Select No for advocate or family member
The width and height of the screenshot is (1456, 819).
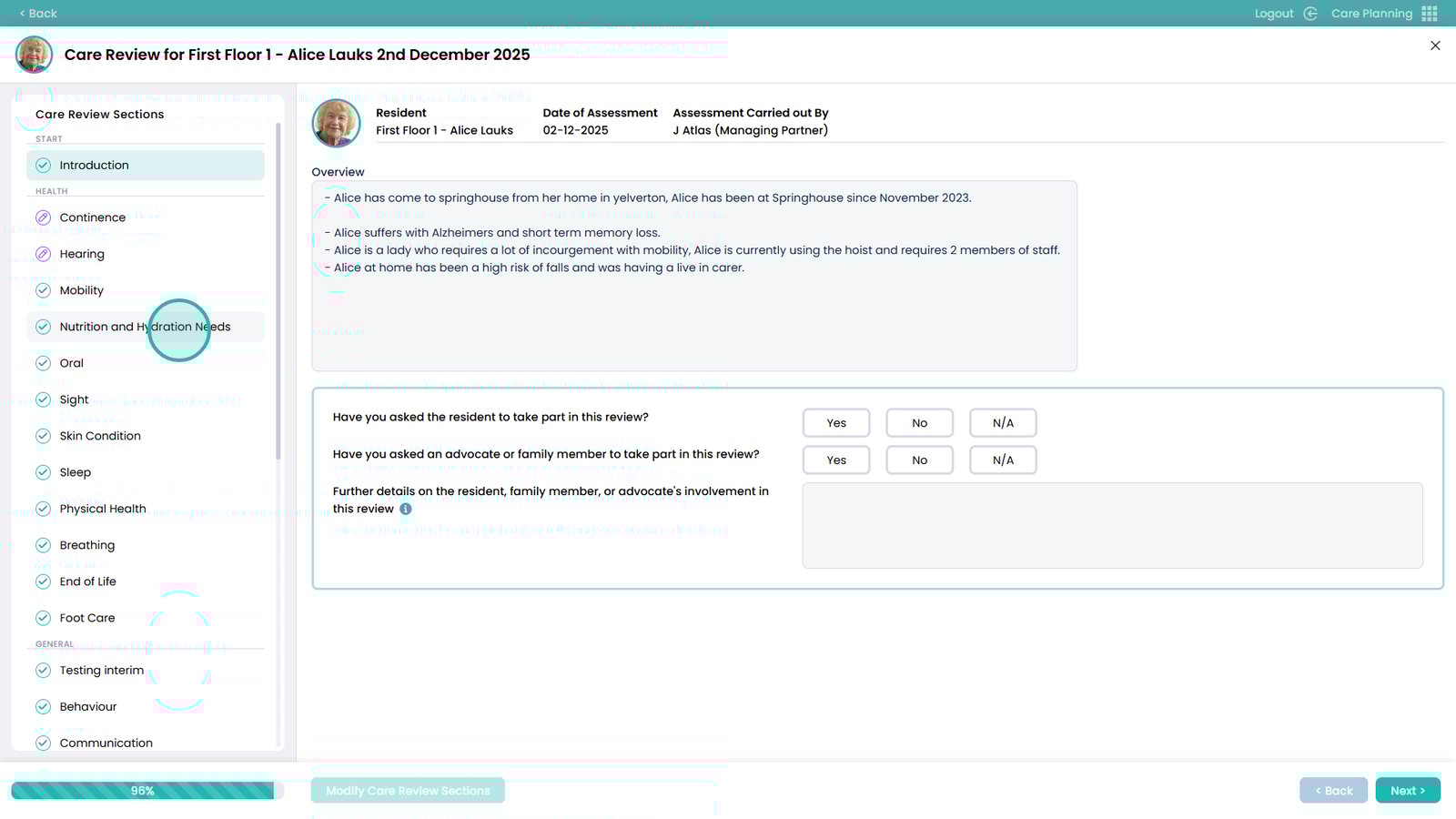click(x=919, y=460)
